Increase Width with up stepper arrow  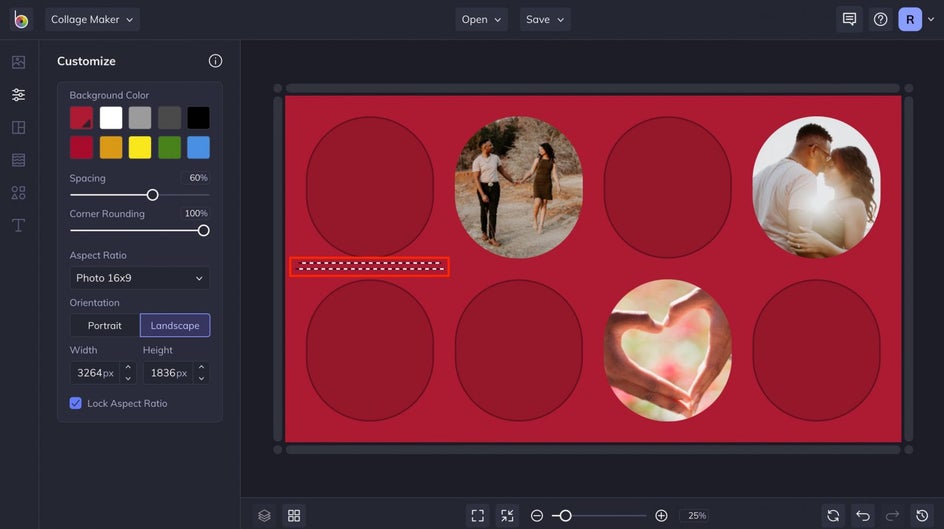pos(128,367)
